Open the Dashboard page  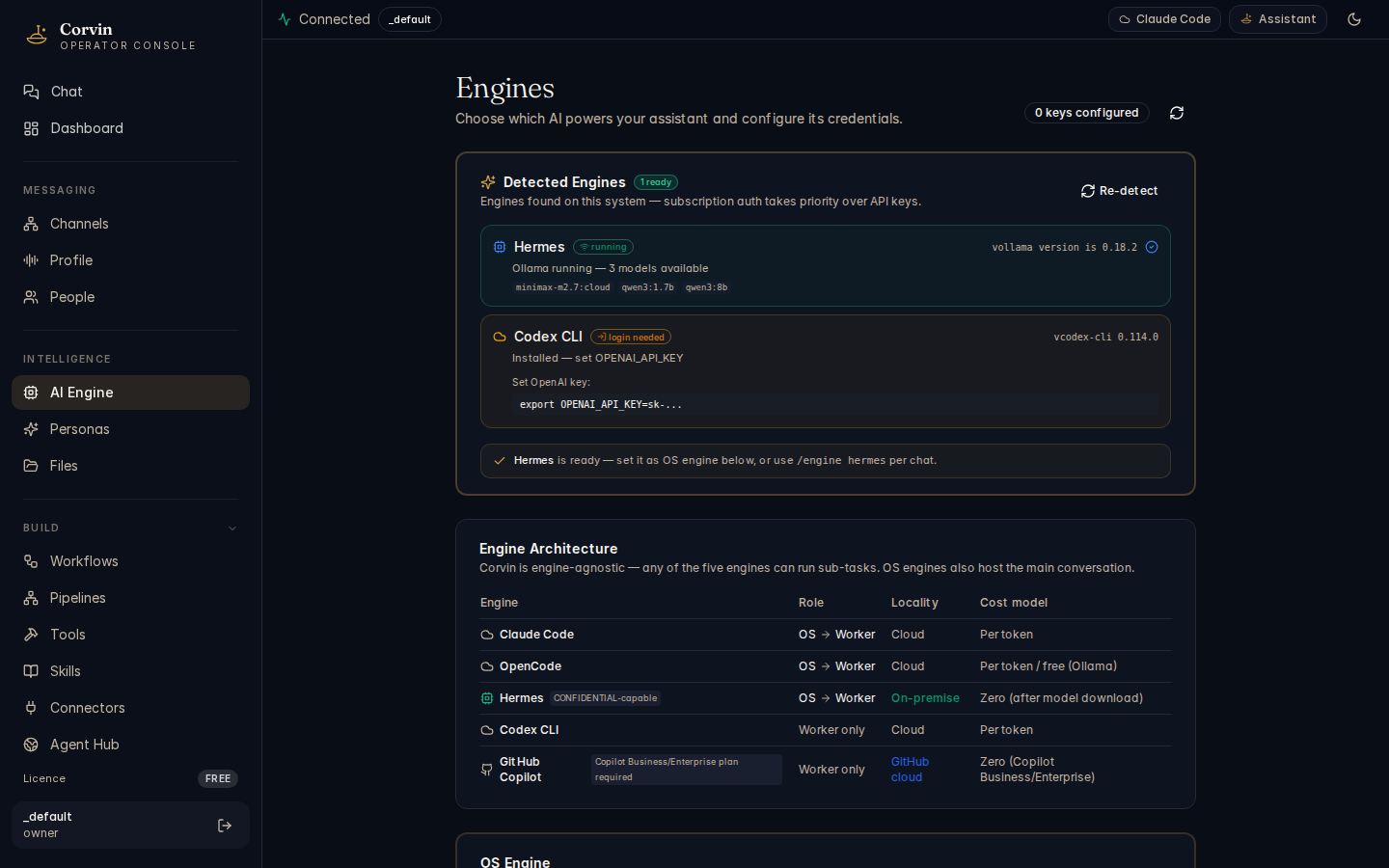[130, 128]
